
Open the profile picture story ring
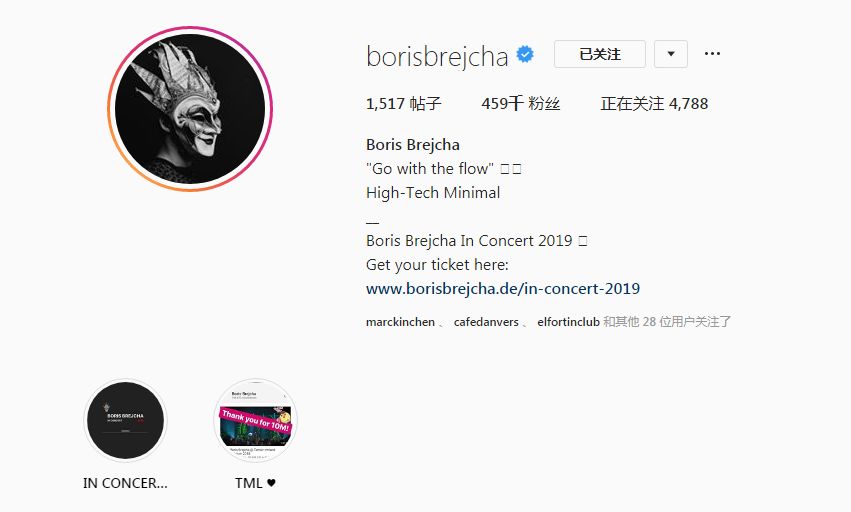click(190, 109)
